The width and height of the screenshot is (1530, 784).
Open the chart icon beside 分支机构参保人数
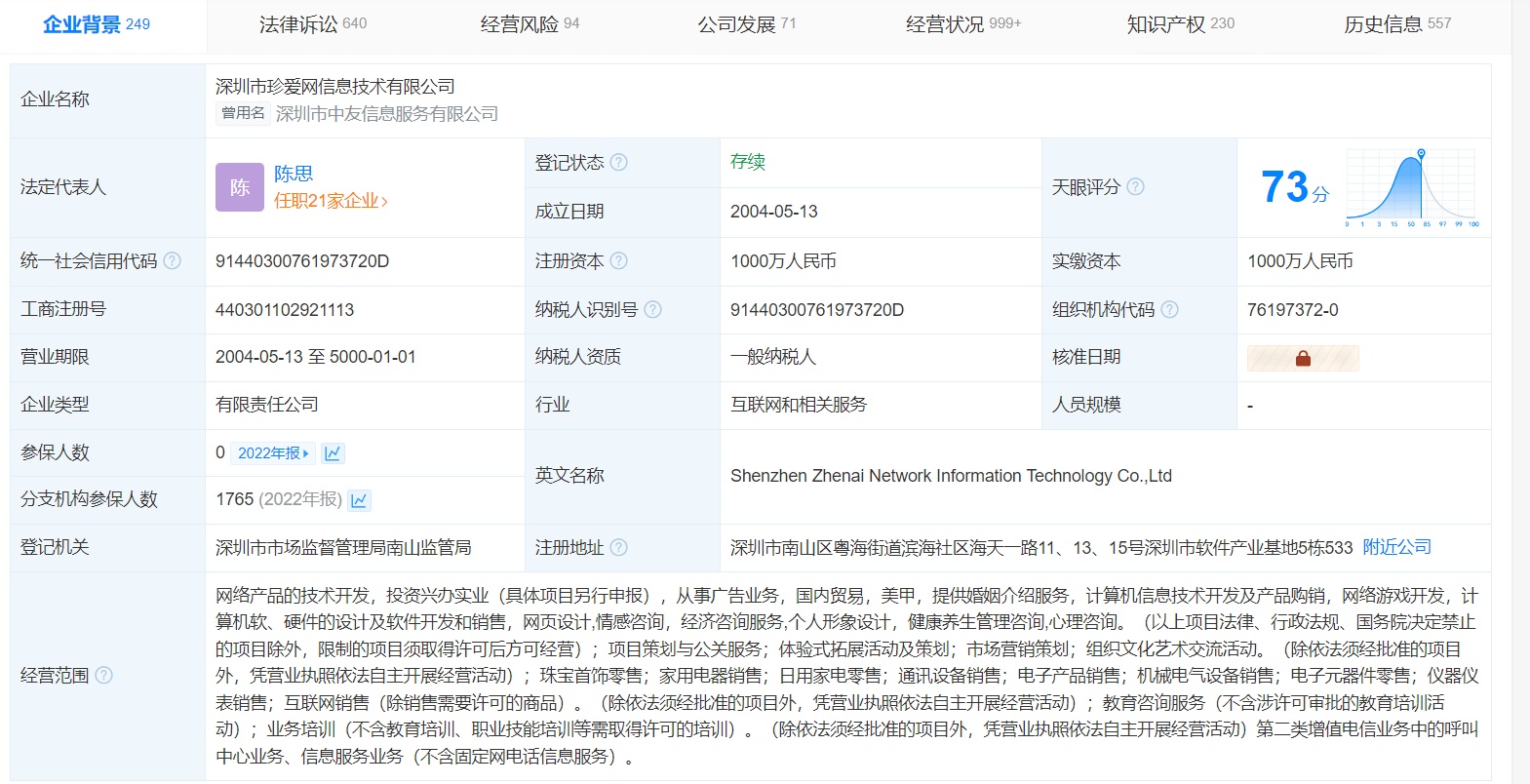tap(359, 500)
